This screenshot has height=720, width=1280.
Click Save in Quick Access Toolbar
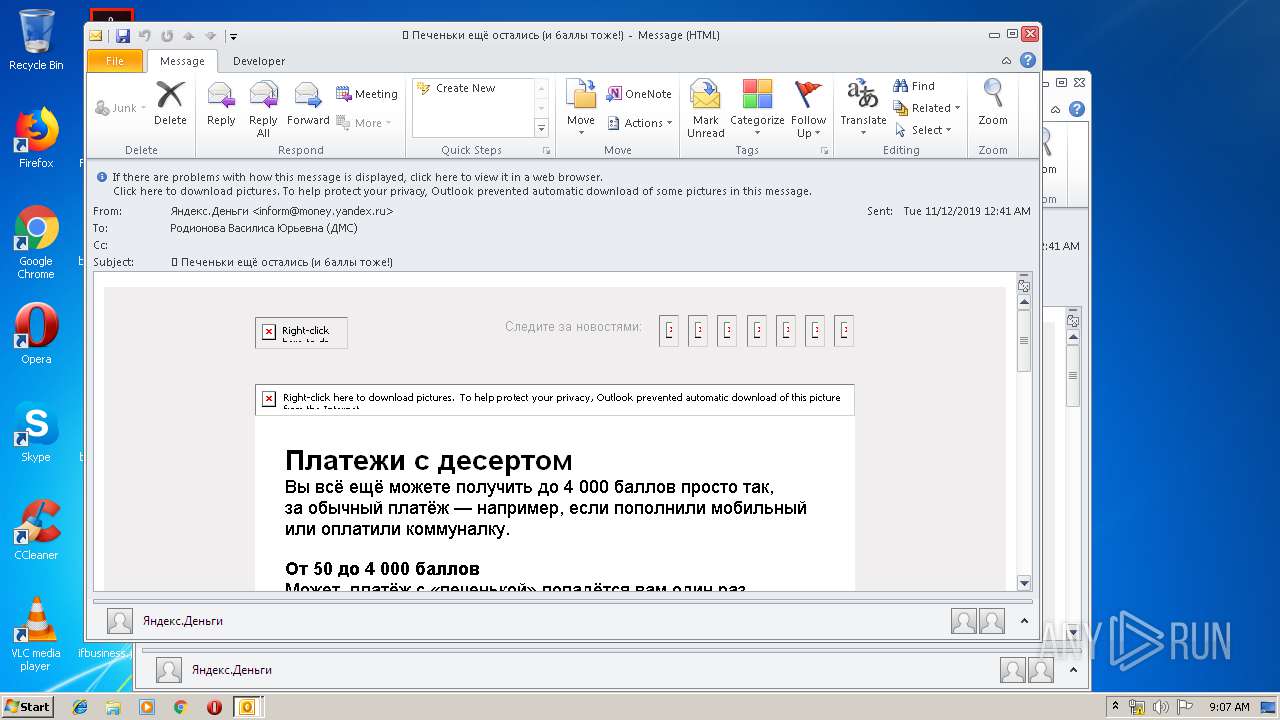(x=122, y=36)
